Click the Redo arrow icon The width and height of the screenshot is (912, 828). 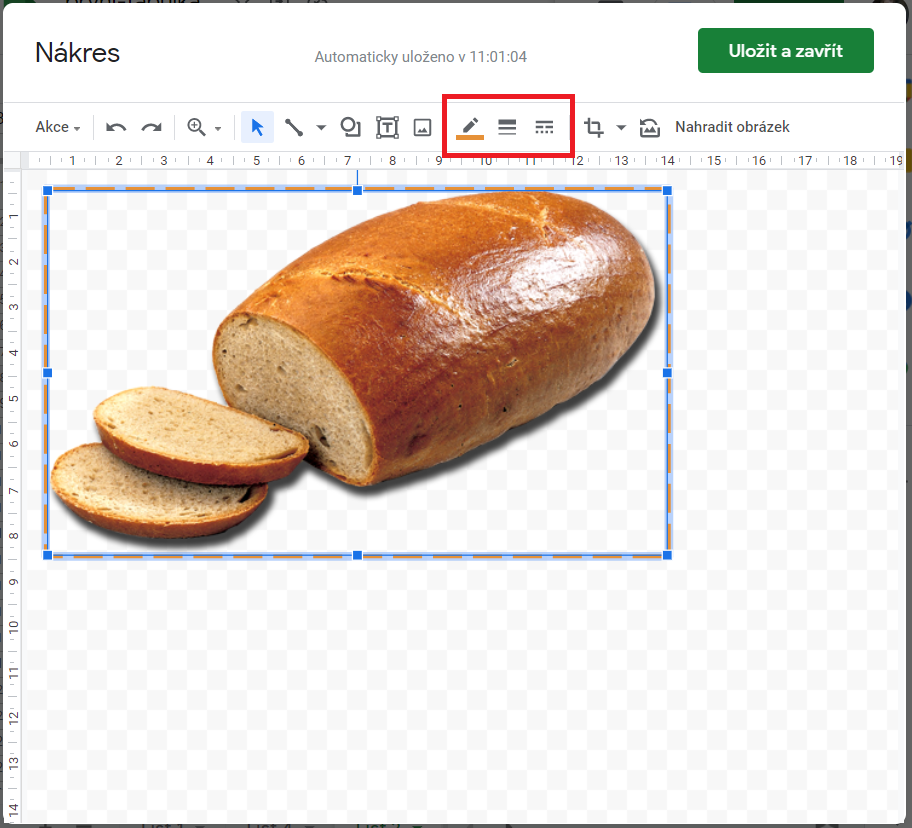[x=152, y=127]
